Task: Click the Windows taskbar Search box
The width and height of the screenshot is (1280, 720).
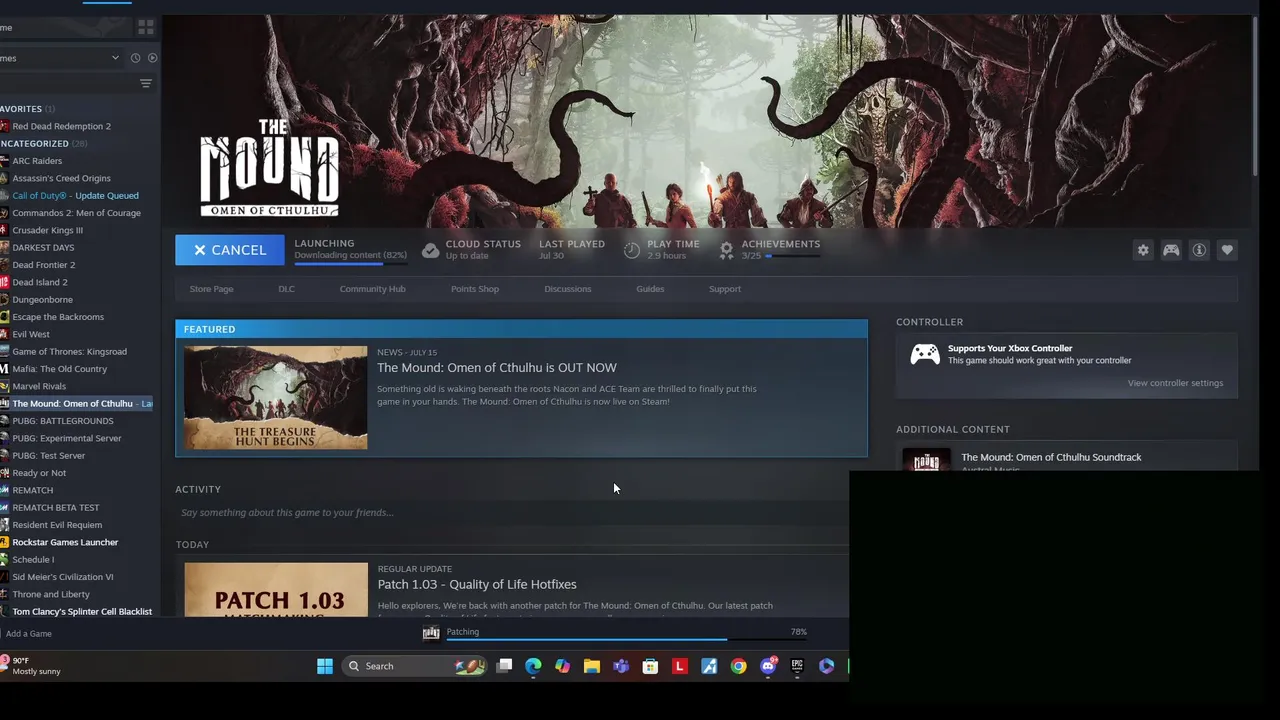Action: click(414, 666)
